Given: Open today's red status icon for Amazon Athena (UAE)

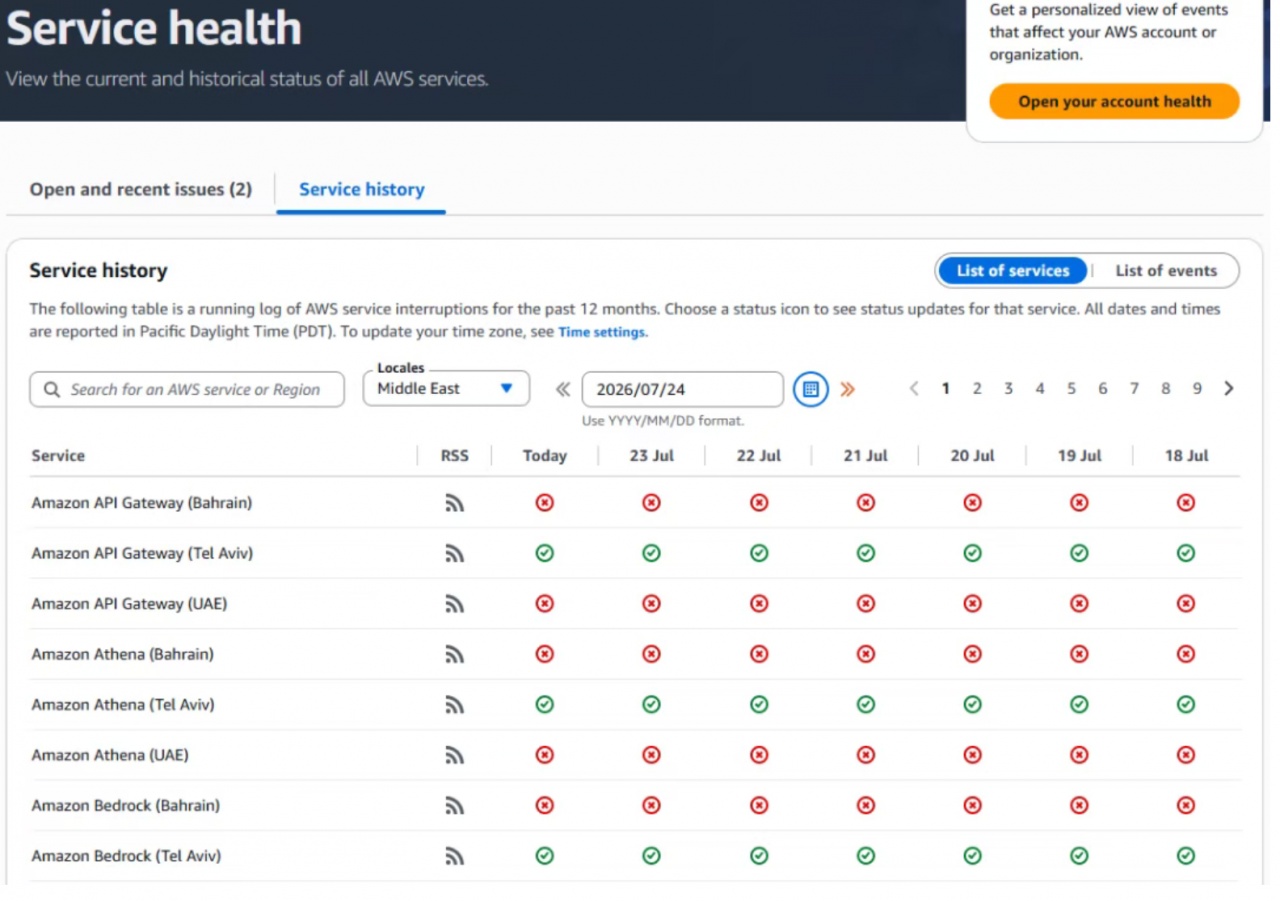Looking at the screenshot, I should click(545, 755).
